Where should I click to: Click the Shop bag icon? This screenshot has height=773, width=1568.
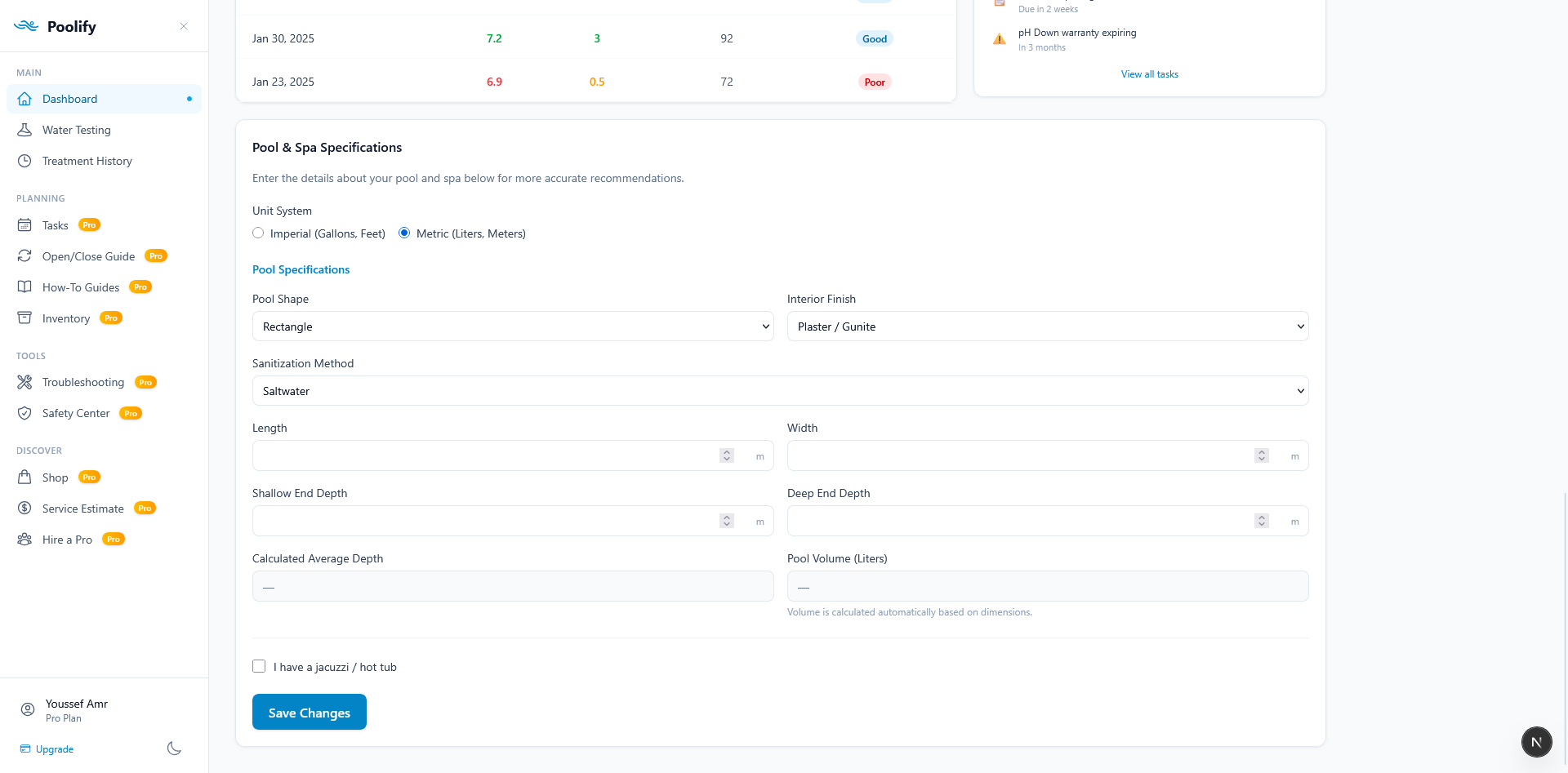24,478
